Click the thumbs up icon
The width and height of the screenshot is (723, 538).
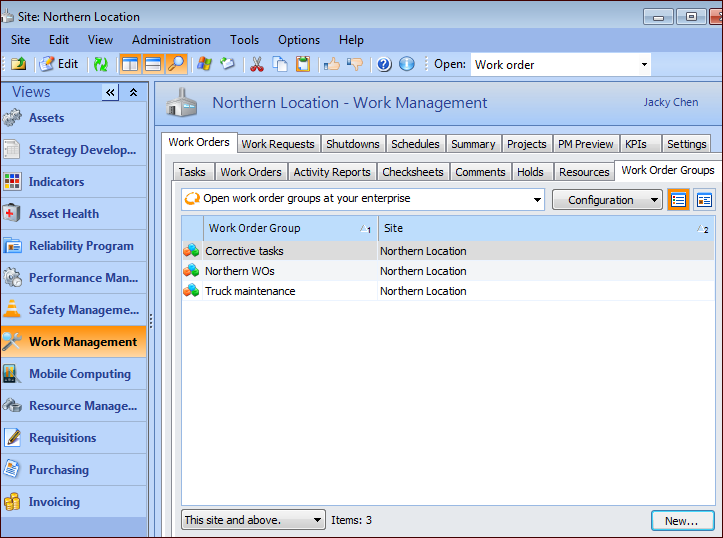click(332, 64)
